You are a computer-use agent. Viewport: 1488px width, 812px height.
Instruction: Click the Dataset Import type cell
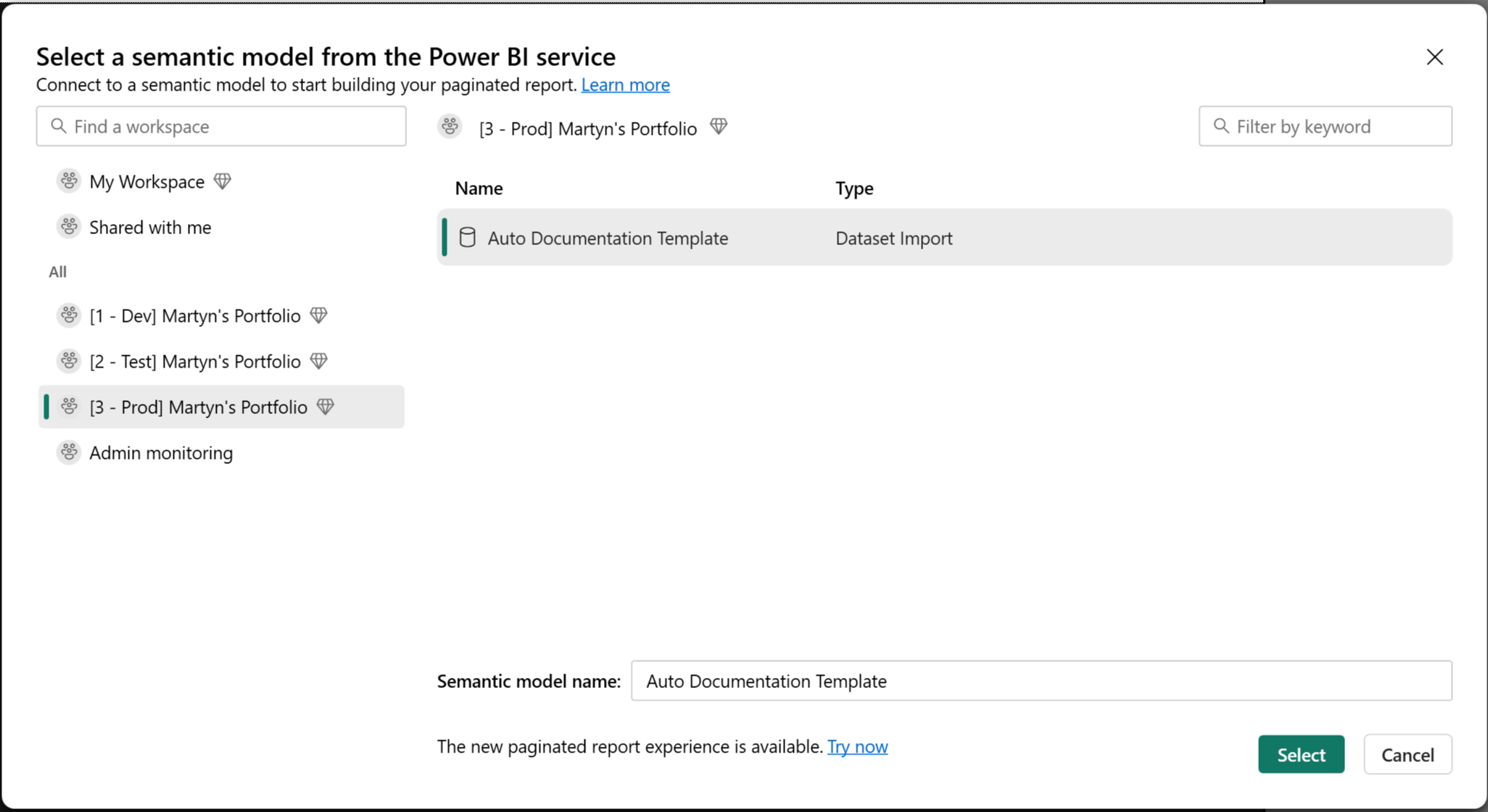[894, 239]
